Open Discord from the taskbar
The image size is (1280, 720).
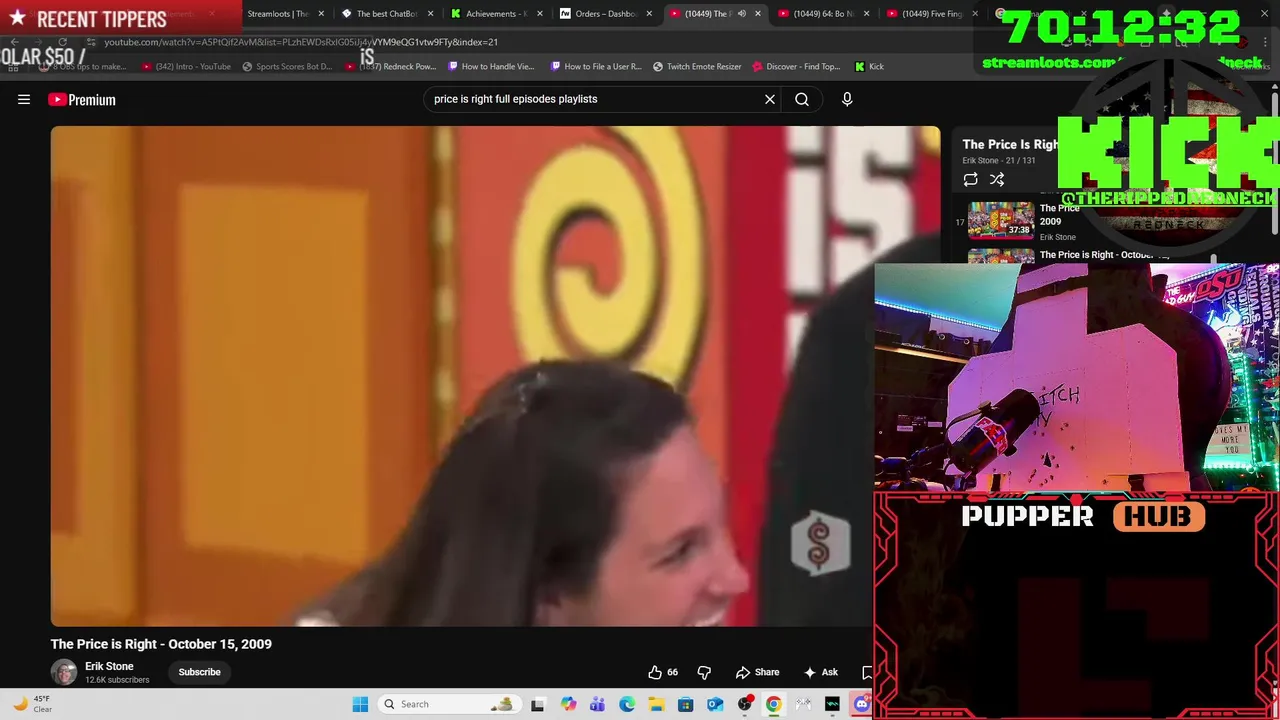[861, 704]
